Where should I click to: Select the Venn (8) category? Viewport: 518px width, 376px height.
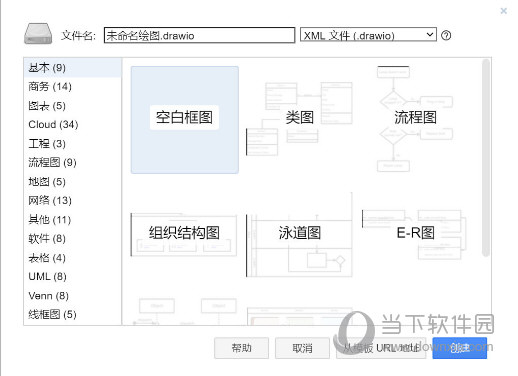tap(73, 296)
